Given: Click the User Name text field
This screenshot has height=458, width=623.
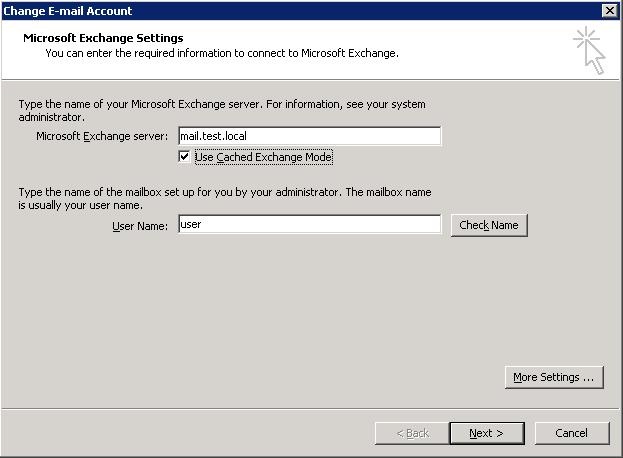Looking at the screenshot, I should coord(310,224).
